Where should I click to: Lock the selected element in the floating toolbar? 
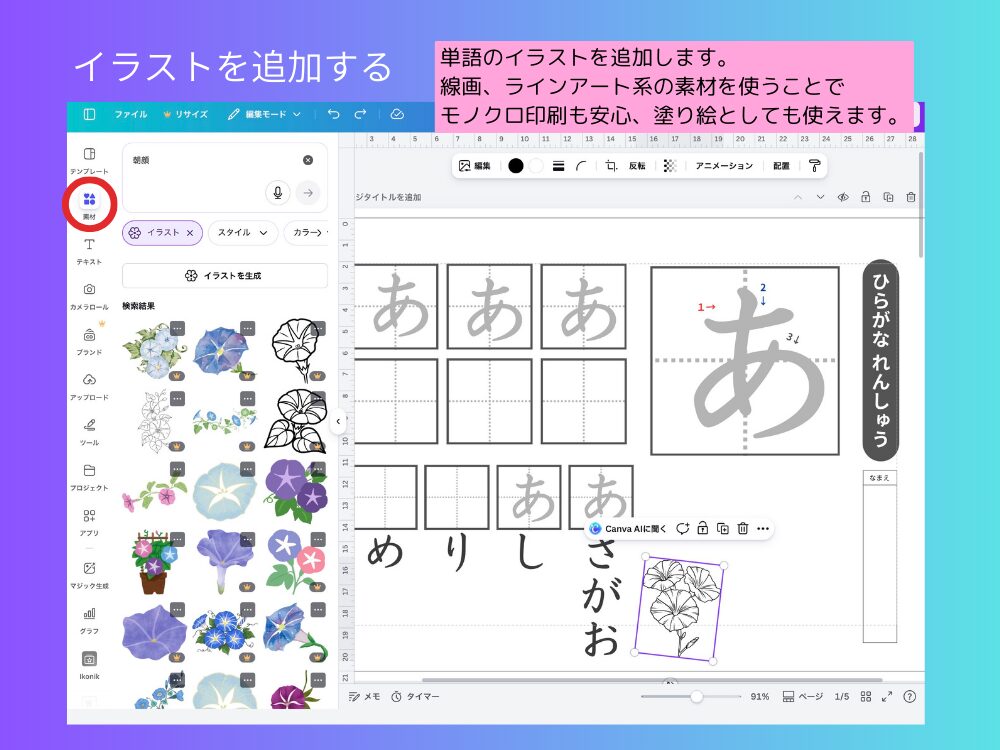(703, 528)
